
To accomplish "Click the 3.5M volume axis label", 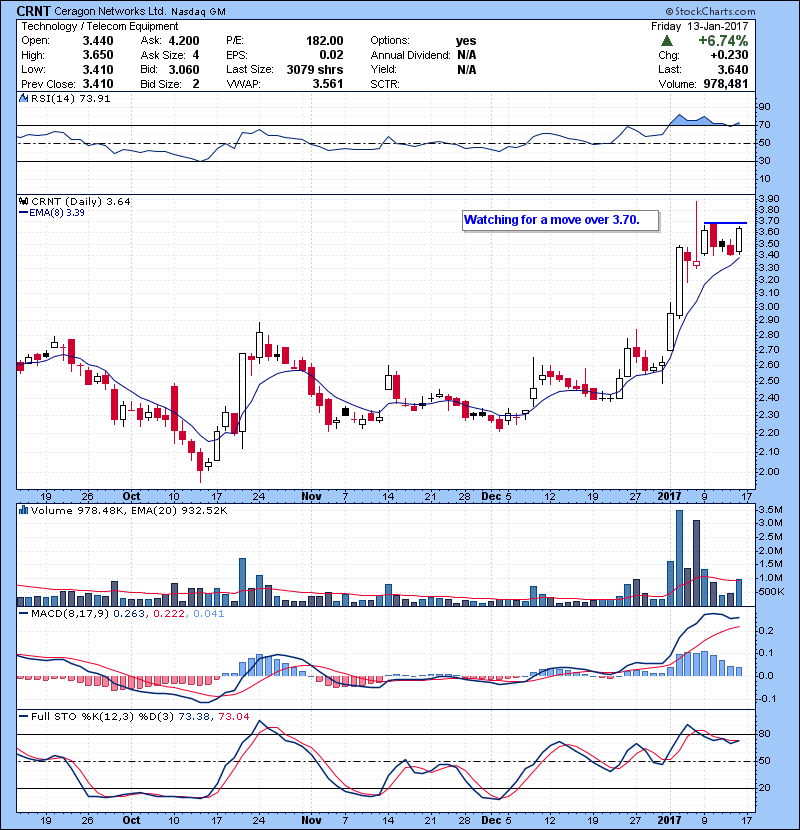I will pos(770,510).
